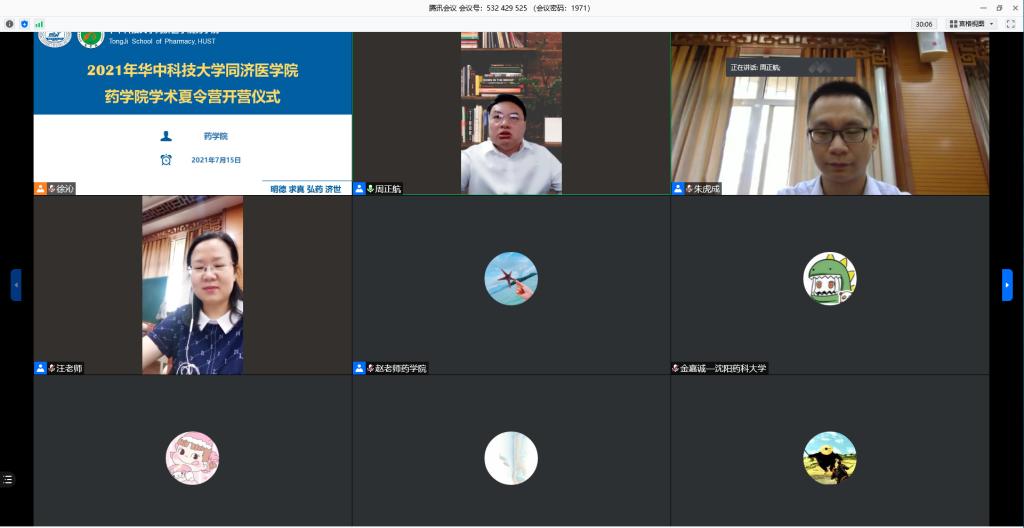Viewport: 1024px width, 528px height.
Task: Click 周正航's microphone status icon
Action: click(x=370, y=188)
